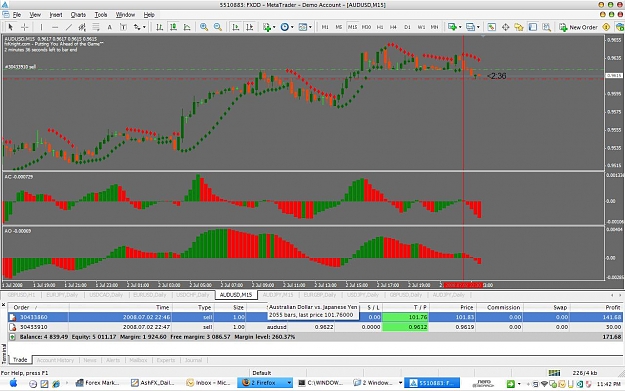Click the green T/P cell 0.9612
The width and height of the screenshot is (625, 391).
[x=405, y=327]
